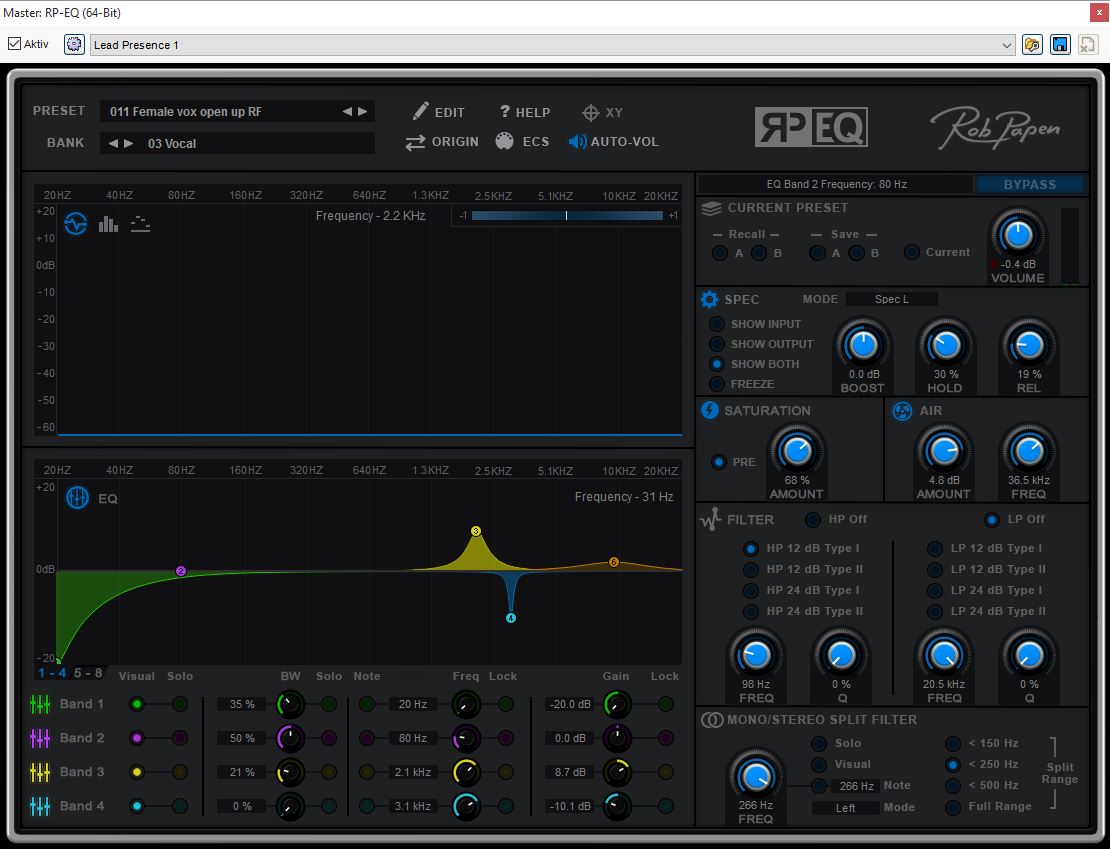Toggle the saturation PRE switch
The height and width of the screenshot is (849, 1110).
[x=719, y=462]
